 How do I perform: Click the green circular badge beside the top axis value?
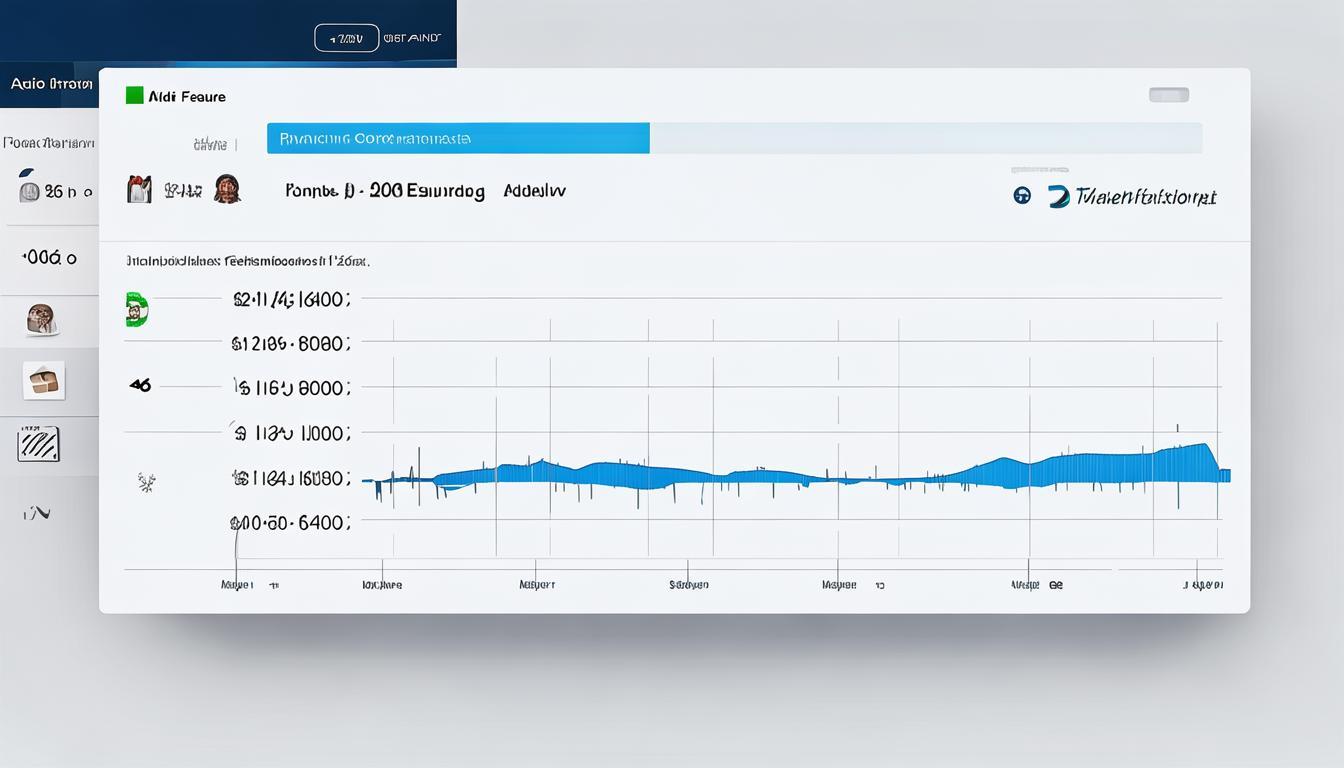tap(137, 309)
